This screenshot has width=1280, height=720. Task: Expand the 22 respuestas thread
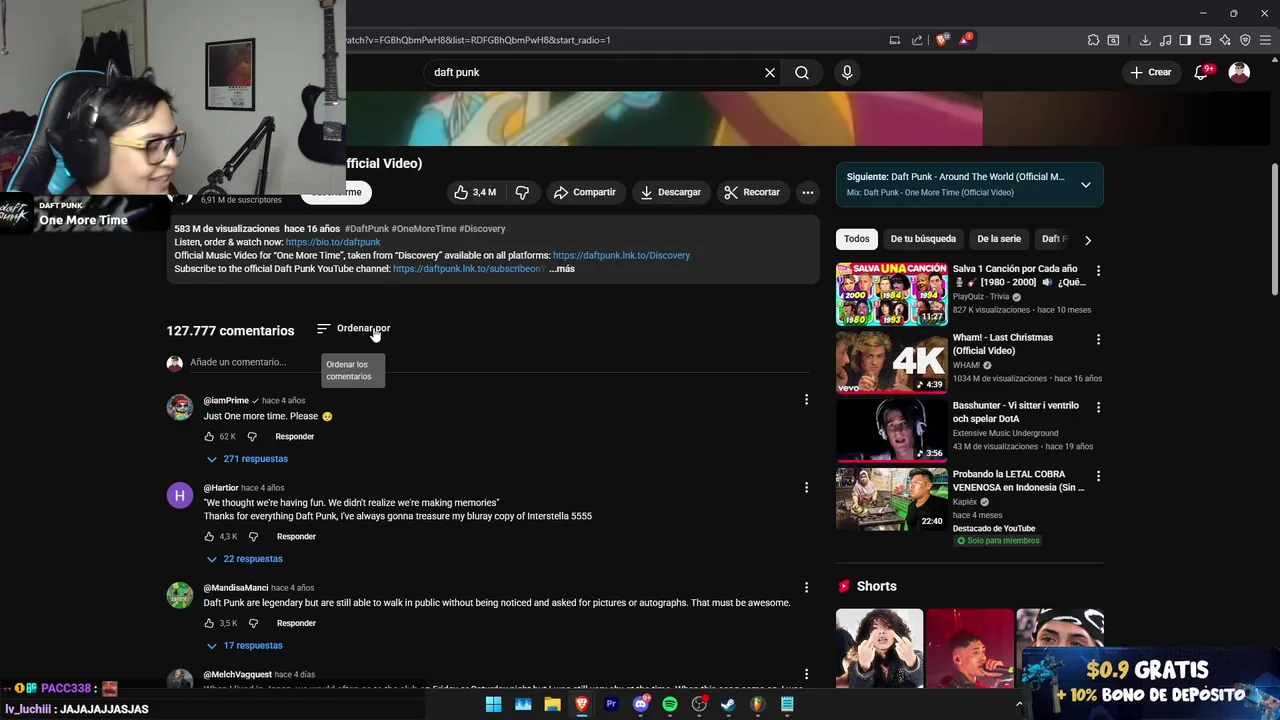[244, 559]
